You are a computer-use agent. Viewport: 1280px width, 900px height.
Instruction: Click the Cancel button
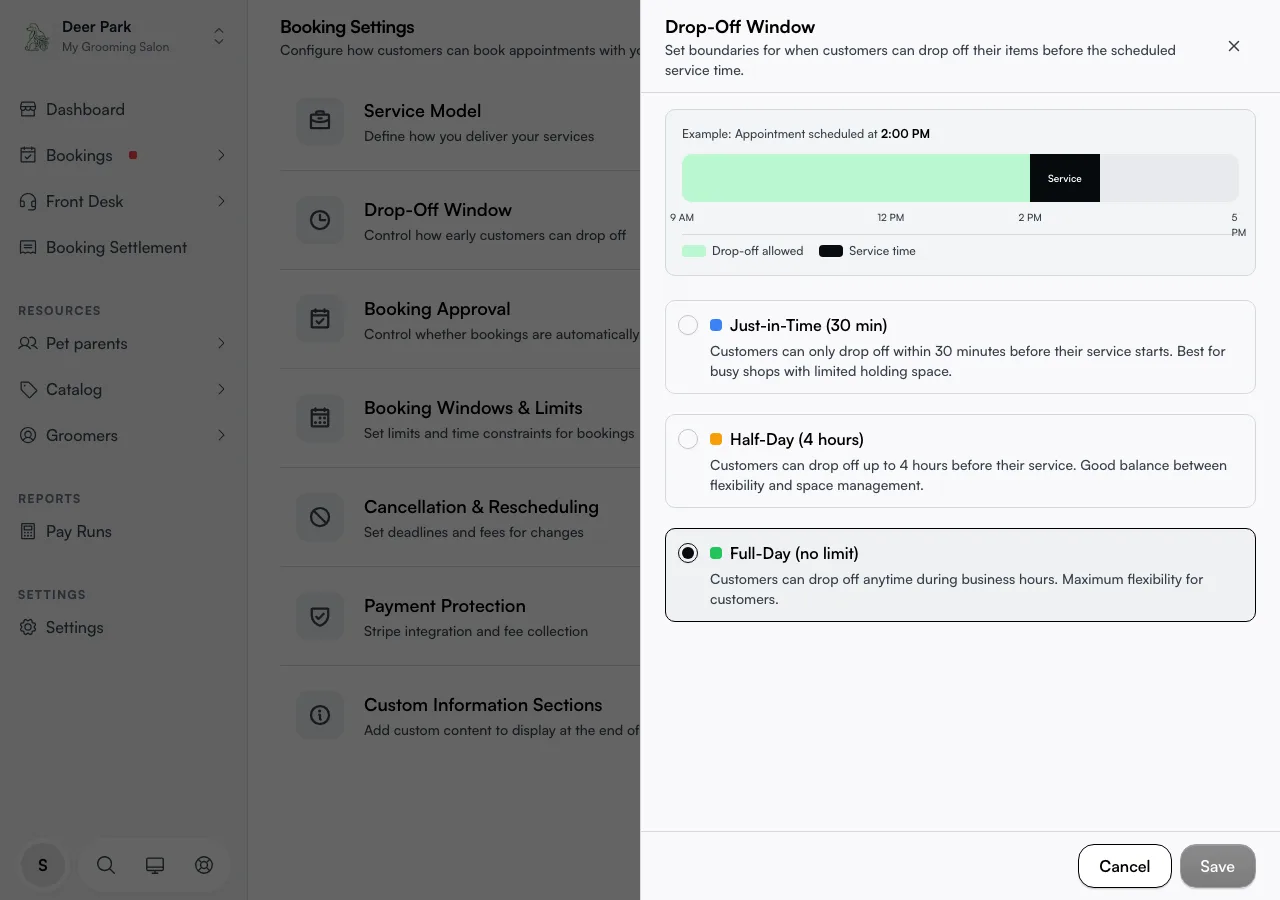pyautogui.click(x=1124, y=866)
